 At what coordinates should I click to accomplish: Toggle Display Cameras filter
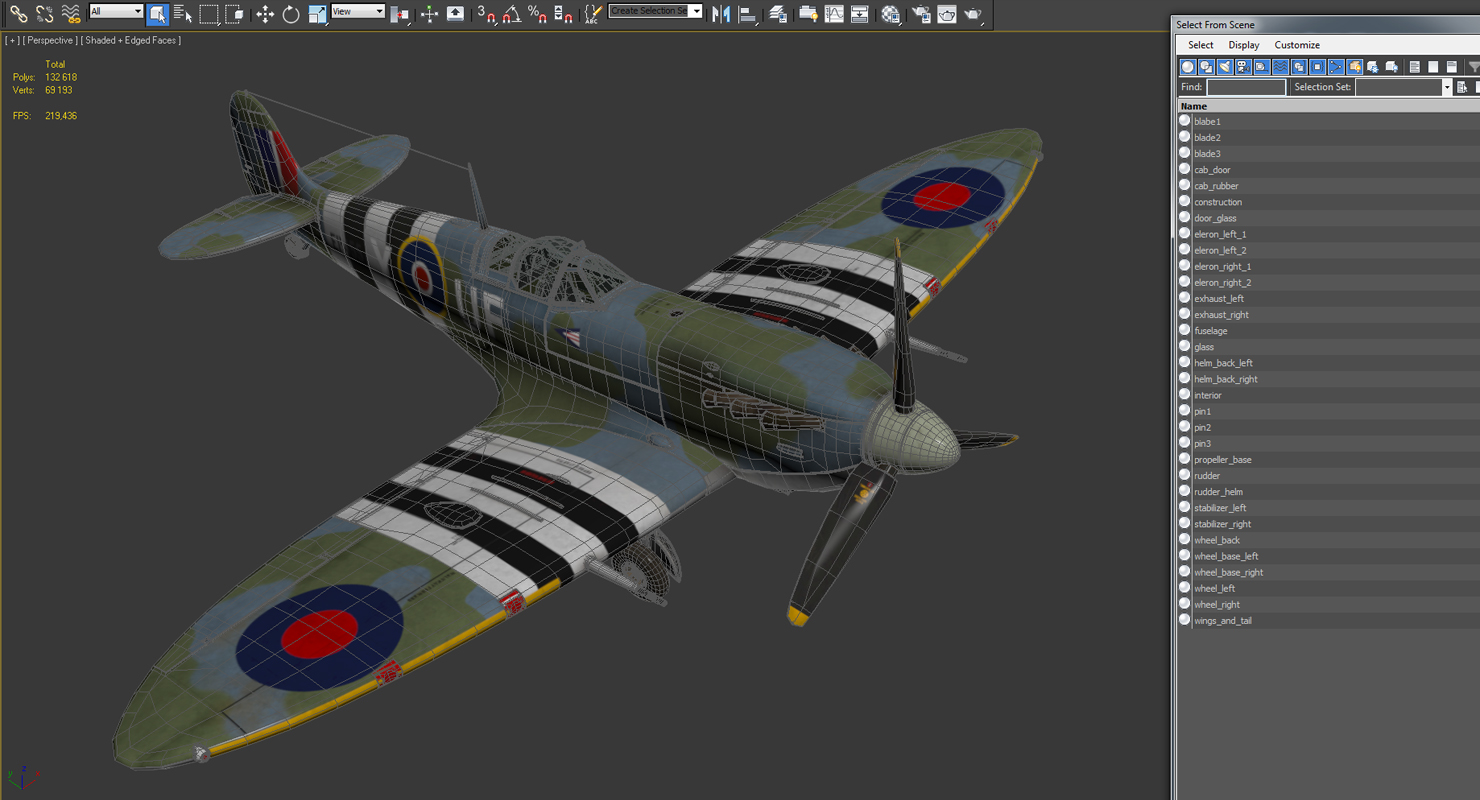(x=1243, y=67)
